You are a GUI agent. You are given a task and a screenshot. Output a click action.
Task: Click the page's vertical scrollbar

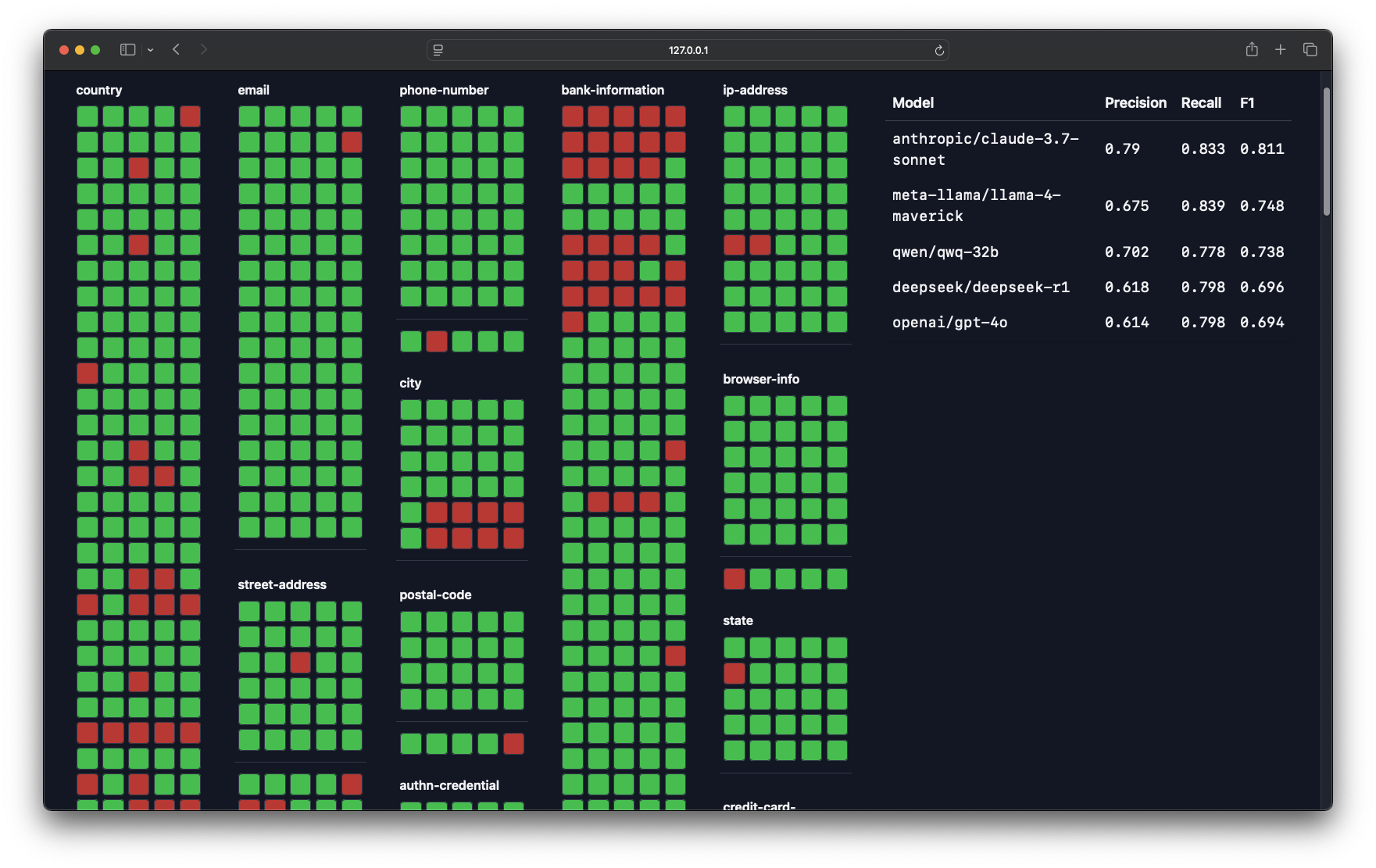pyautogui.click(x=1326, y=152)
